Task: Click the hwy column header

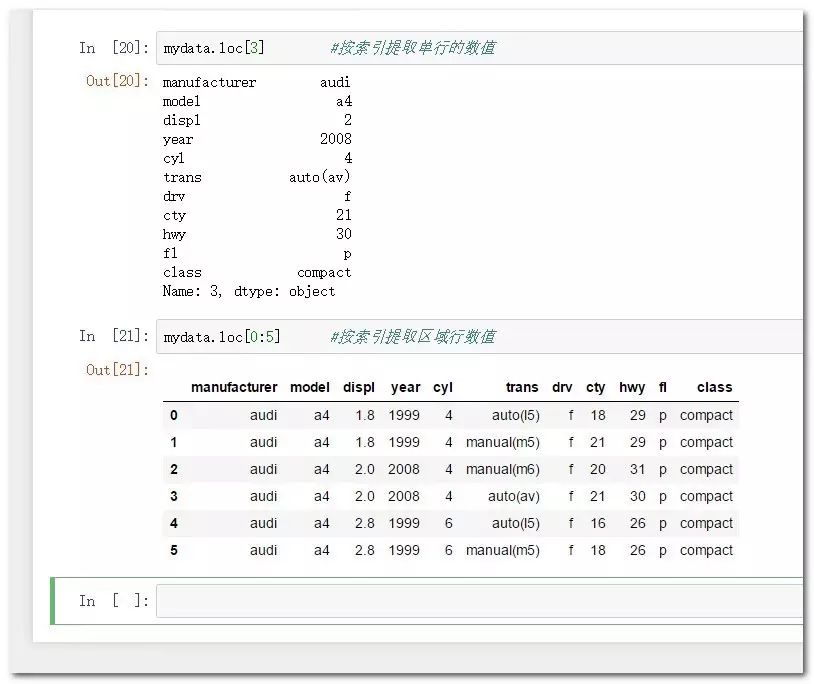Action: (632, 388)
